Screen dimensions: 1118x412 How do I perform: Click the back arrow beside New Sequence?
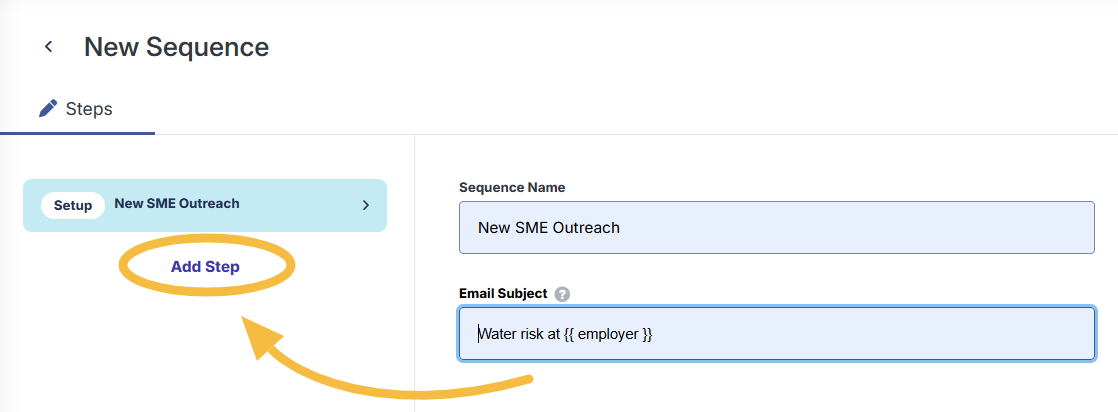pyautogui.click(x=48, y=47)
